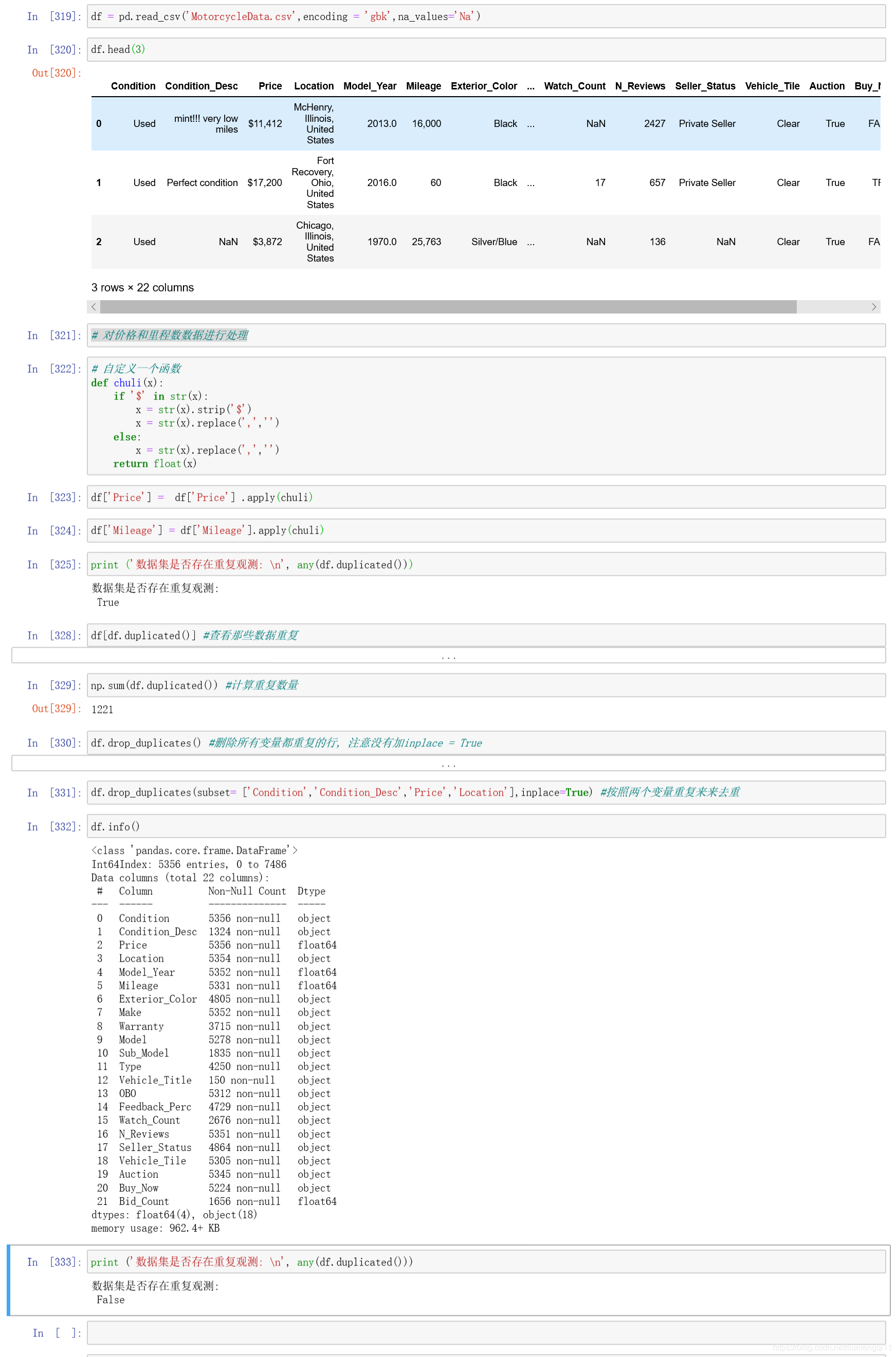Screen dimensions: 896x1357
Task: Click the Exterior_Color row in df.info output
Action: click(x=214, y=999)
